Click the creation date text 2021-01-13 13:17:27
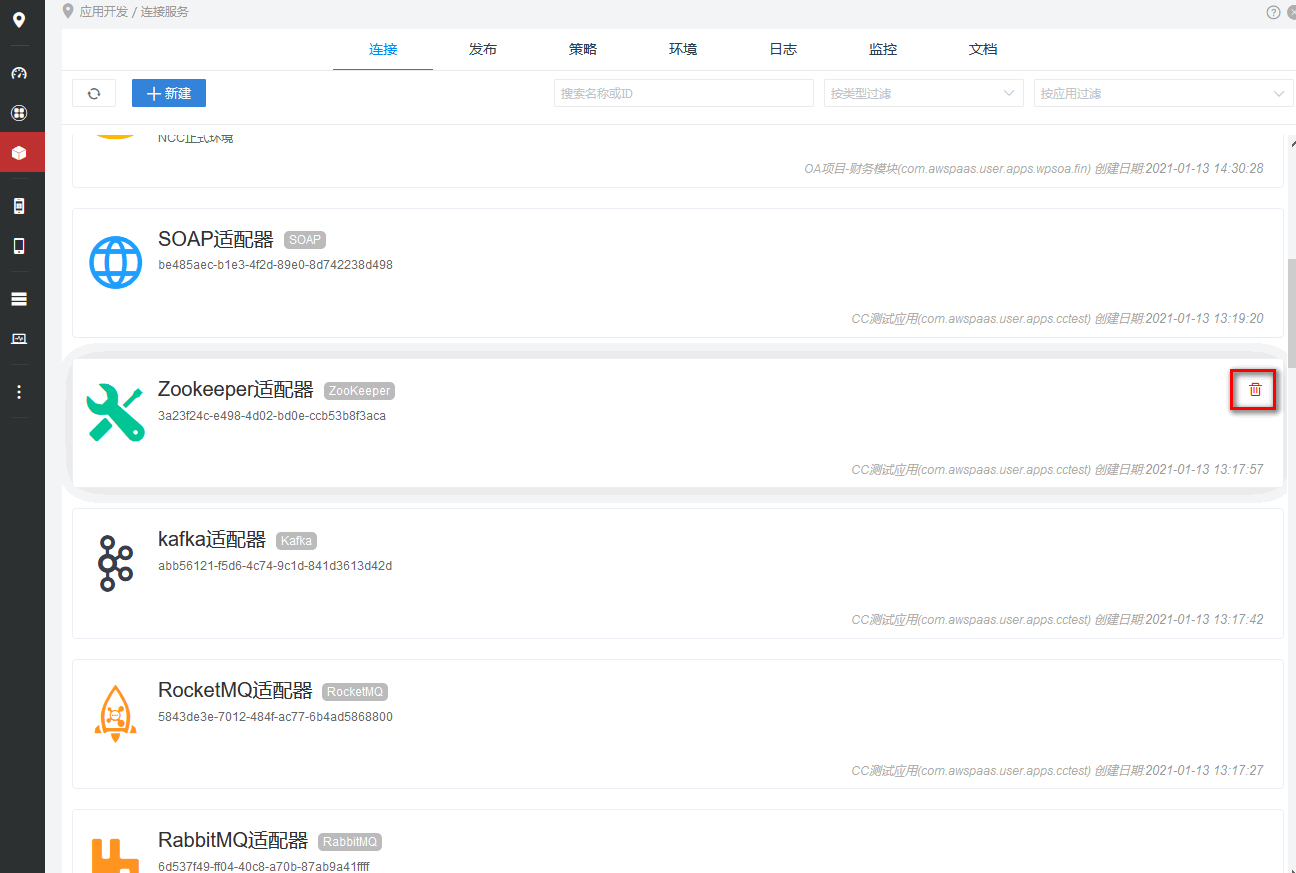 click(x=1204, y=771)
